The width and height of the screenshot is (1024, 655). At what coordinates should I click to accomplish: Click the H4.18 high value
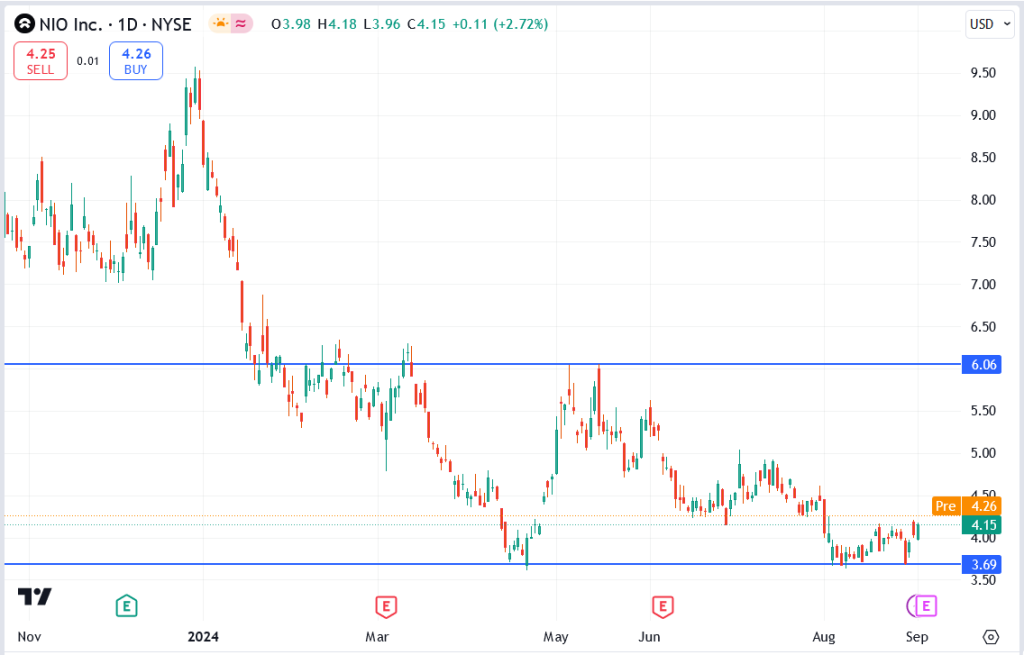coord(337,24)
